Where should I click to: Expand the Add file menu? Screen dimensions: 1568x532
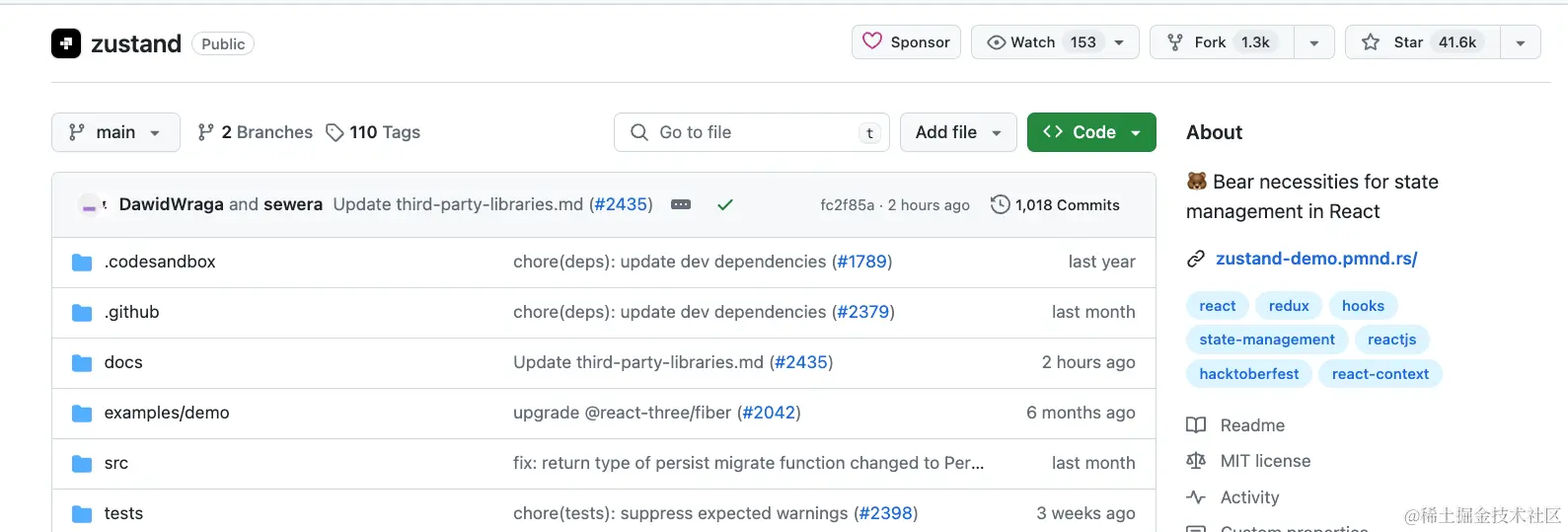(958, 132)
